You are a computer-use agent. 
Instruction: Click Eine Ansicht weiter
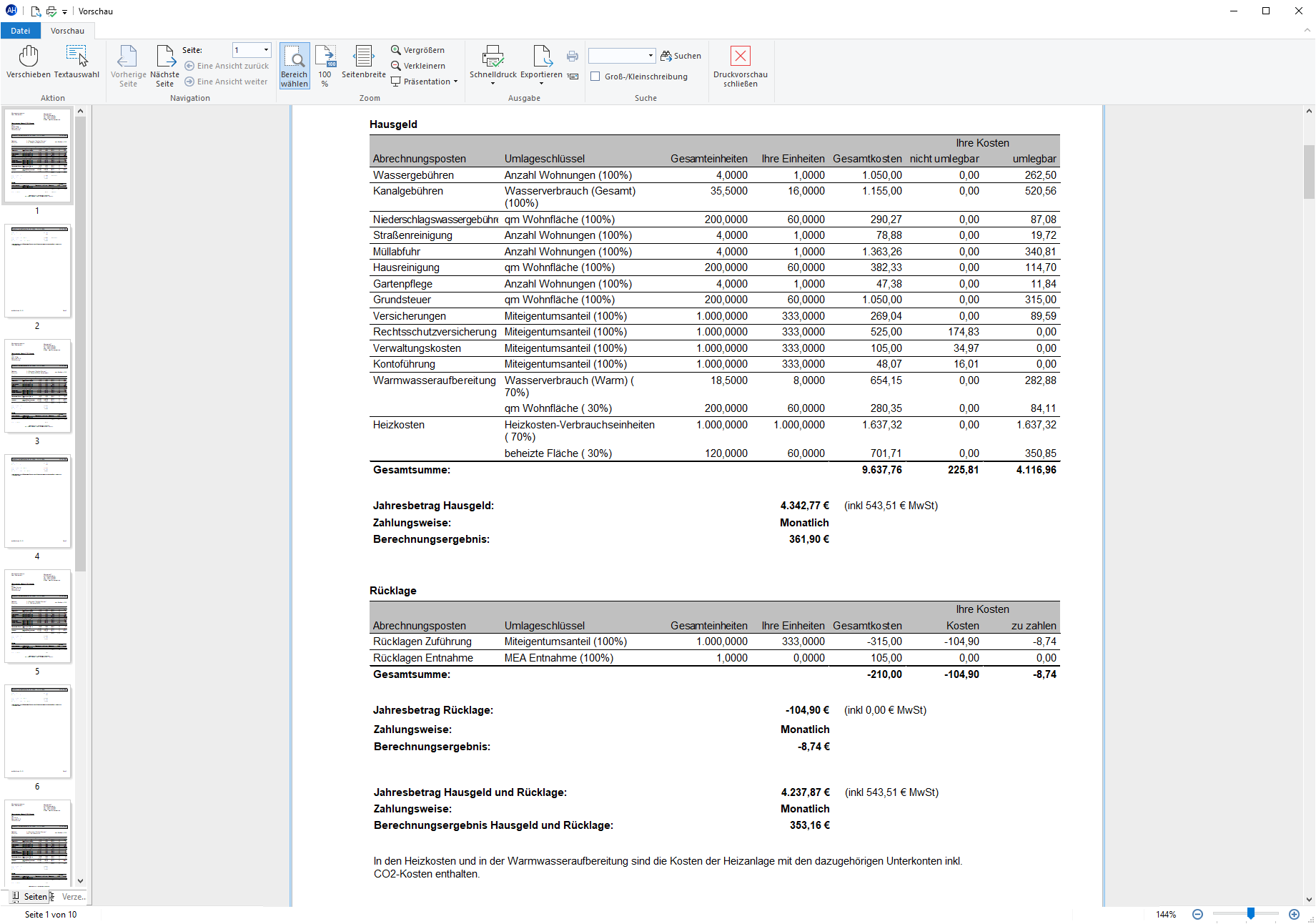click(x=226, y=82)
